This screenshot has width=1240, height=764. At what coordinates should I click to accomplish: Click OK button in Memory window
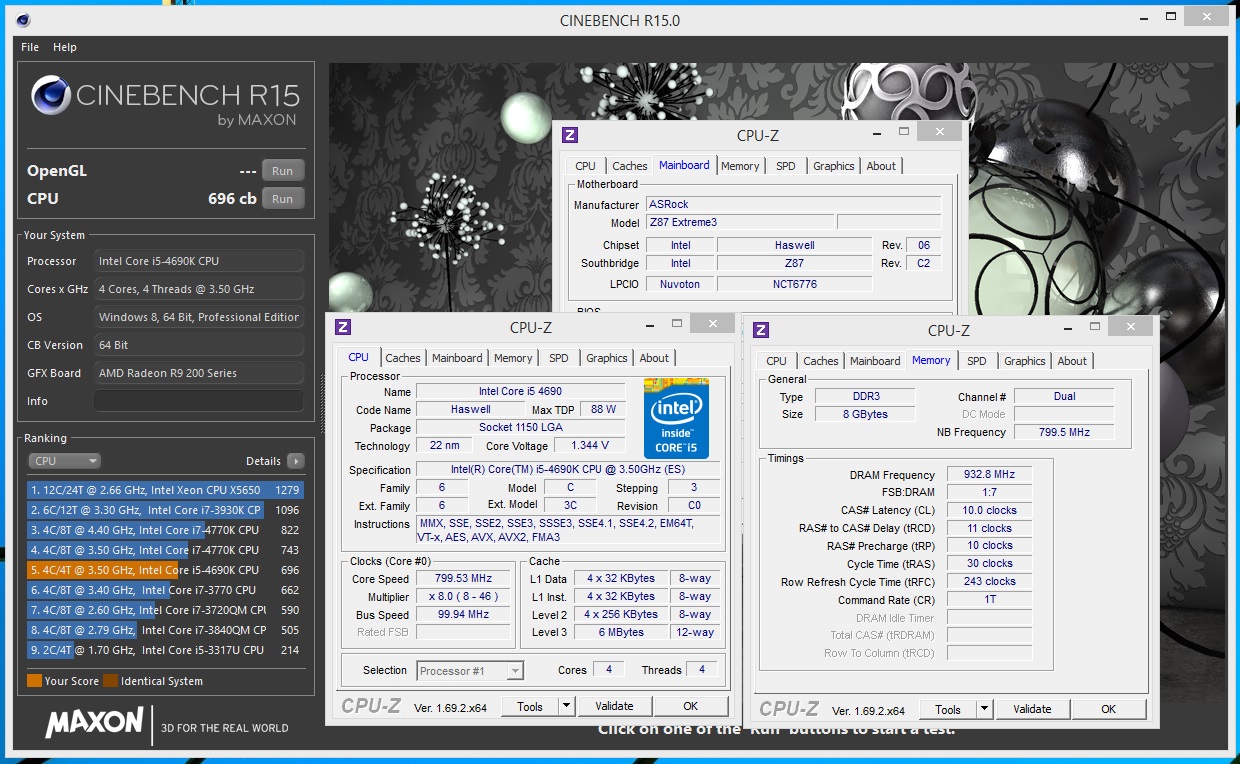(1108, 709)
